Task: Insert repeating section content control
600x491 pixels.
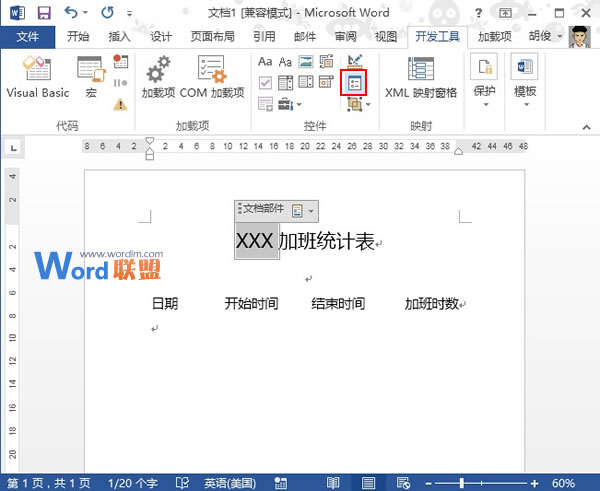Action: (x=265, y=104)
